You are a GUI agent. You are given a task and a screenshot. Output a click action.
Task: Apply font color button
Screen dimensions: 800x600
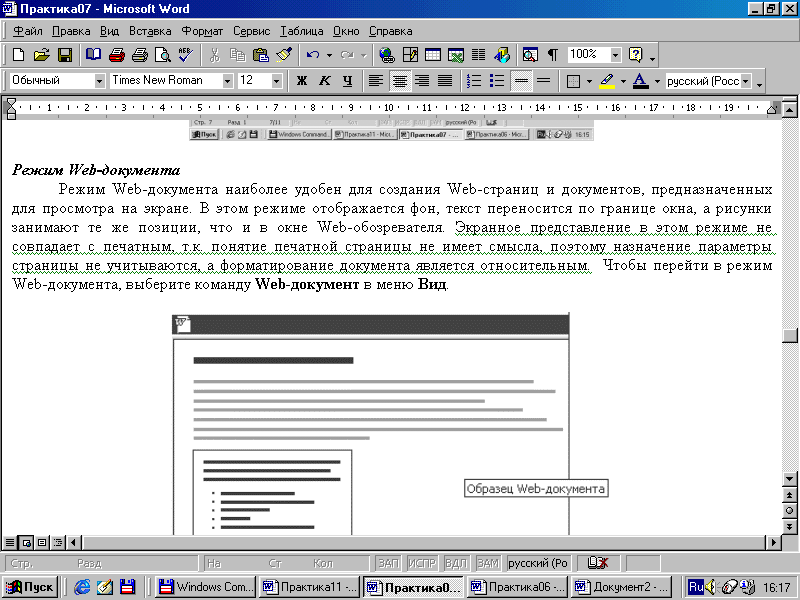pyautogui.click(x=640, y=81)
